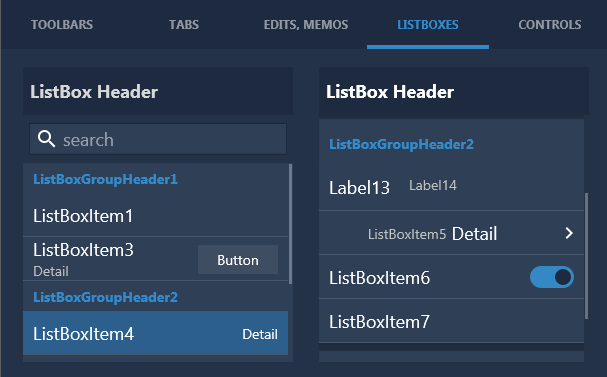The height and width of the screenshot is (377, 607).
Task: Select the highlighted ListBoxItem4 row
Action: 155,333
